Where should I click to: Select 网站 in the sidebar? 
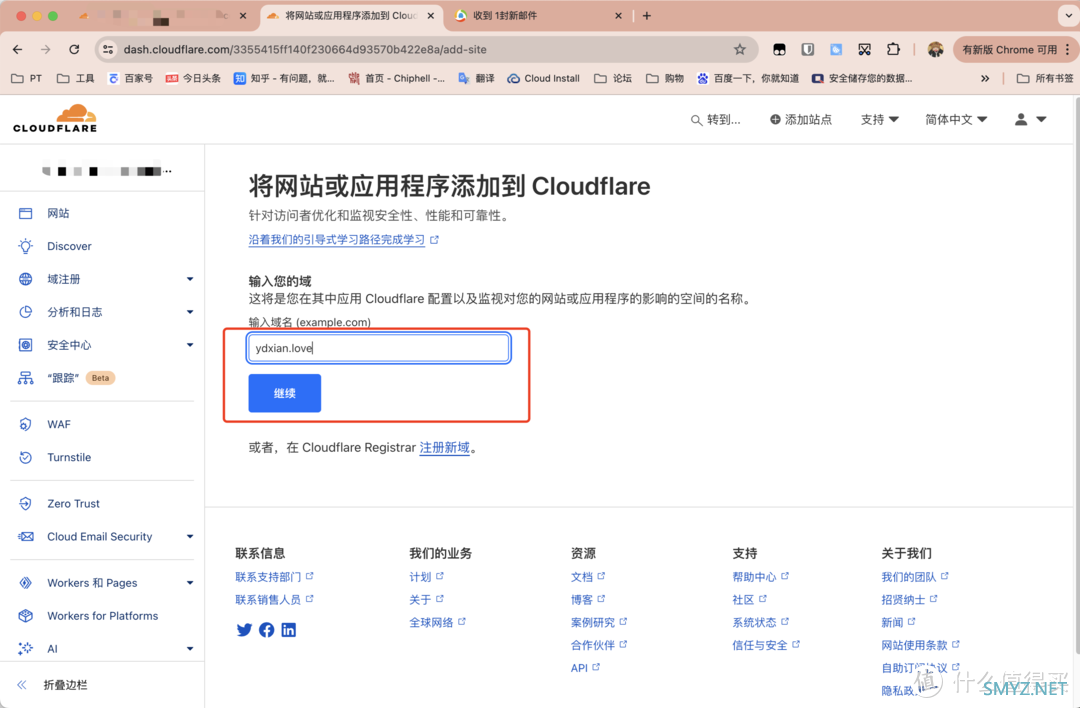point(58,213)
